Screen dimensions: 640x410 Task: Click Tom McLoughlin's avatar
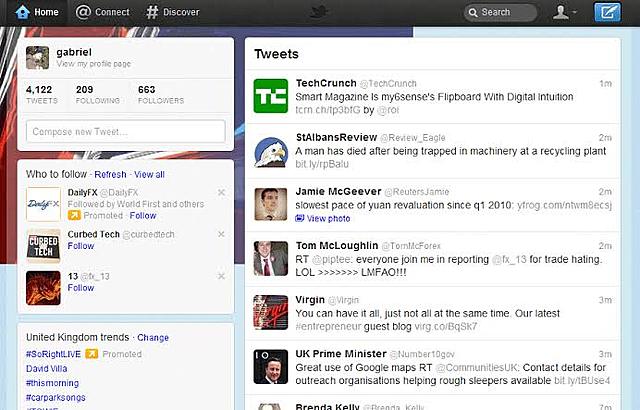271,258
